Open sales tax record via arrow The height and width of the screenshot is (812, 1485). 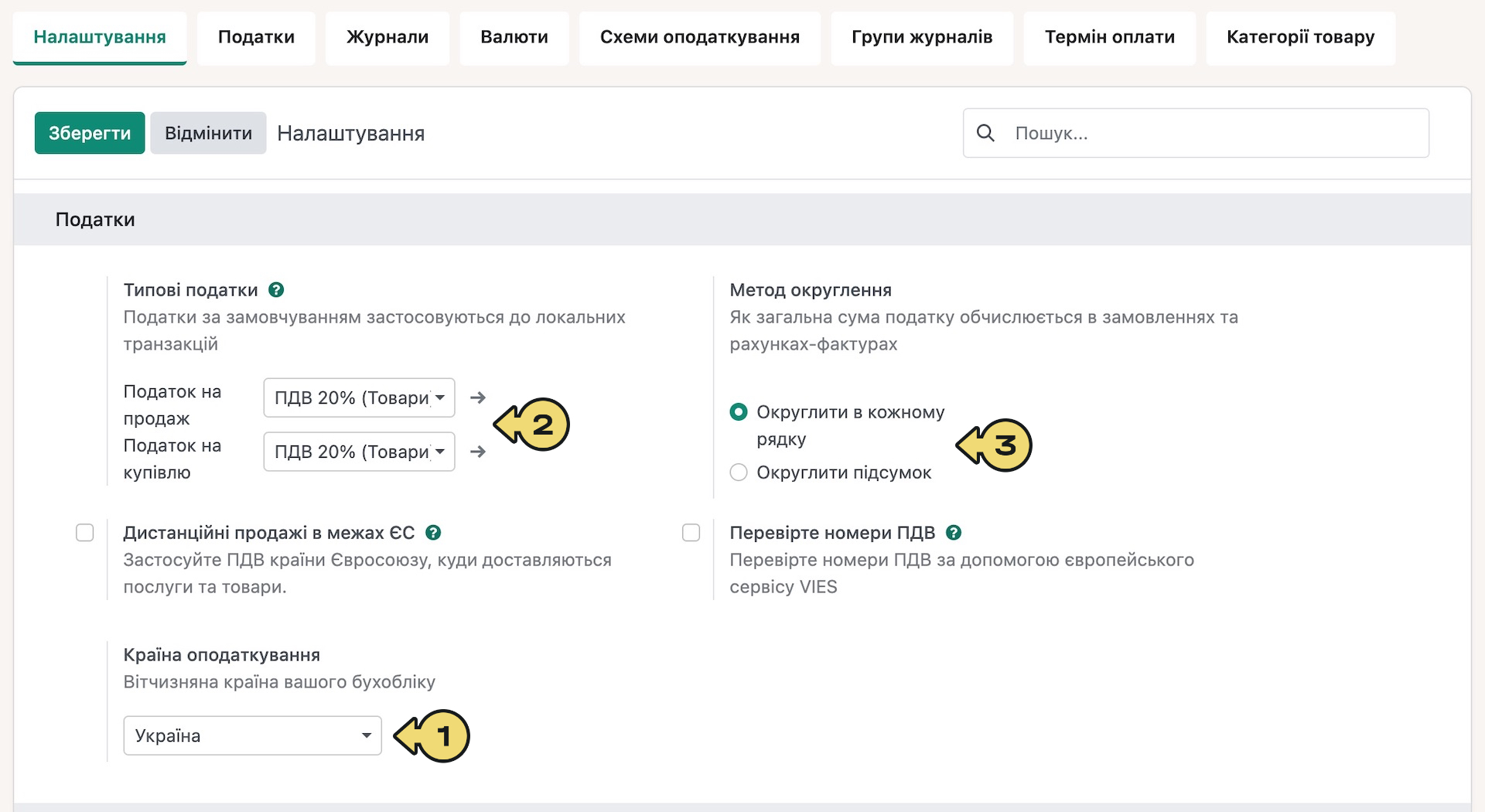coord(478,397)
